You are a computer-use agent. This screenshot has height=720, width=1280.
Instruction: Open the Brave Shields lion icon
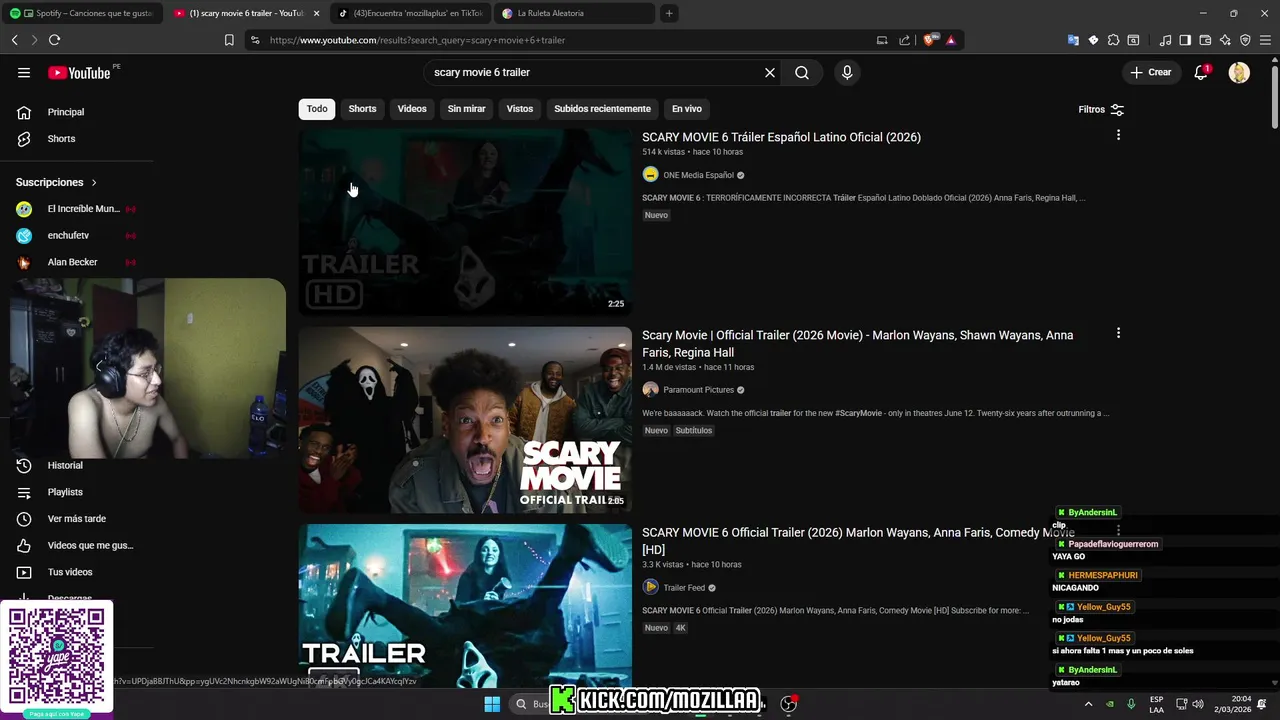(929, 40)
